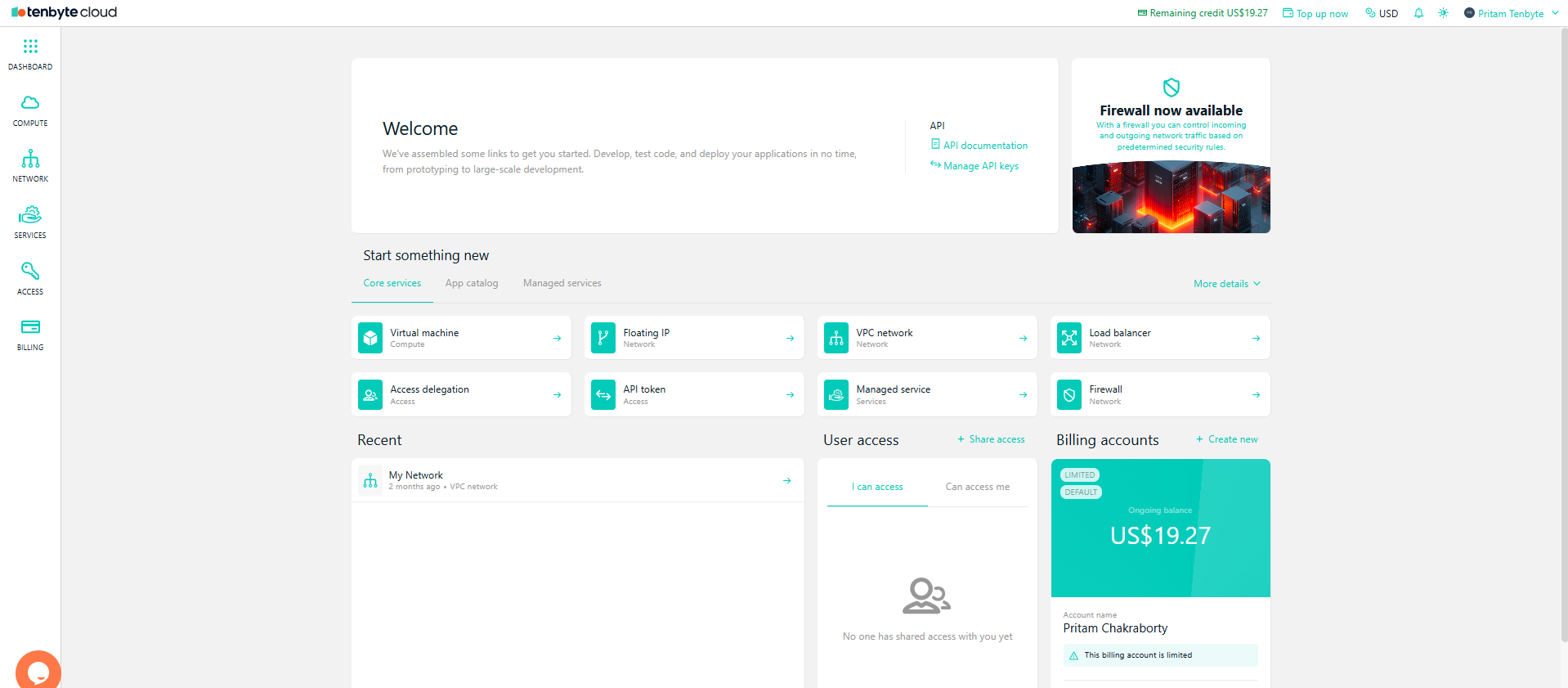Click the Floating IP card arrow
Screen dimensions: 1568x688
pyautogui.click(x=790, y=338)
